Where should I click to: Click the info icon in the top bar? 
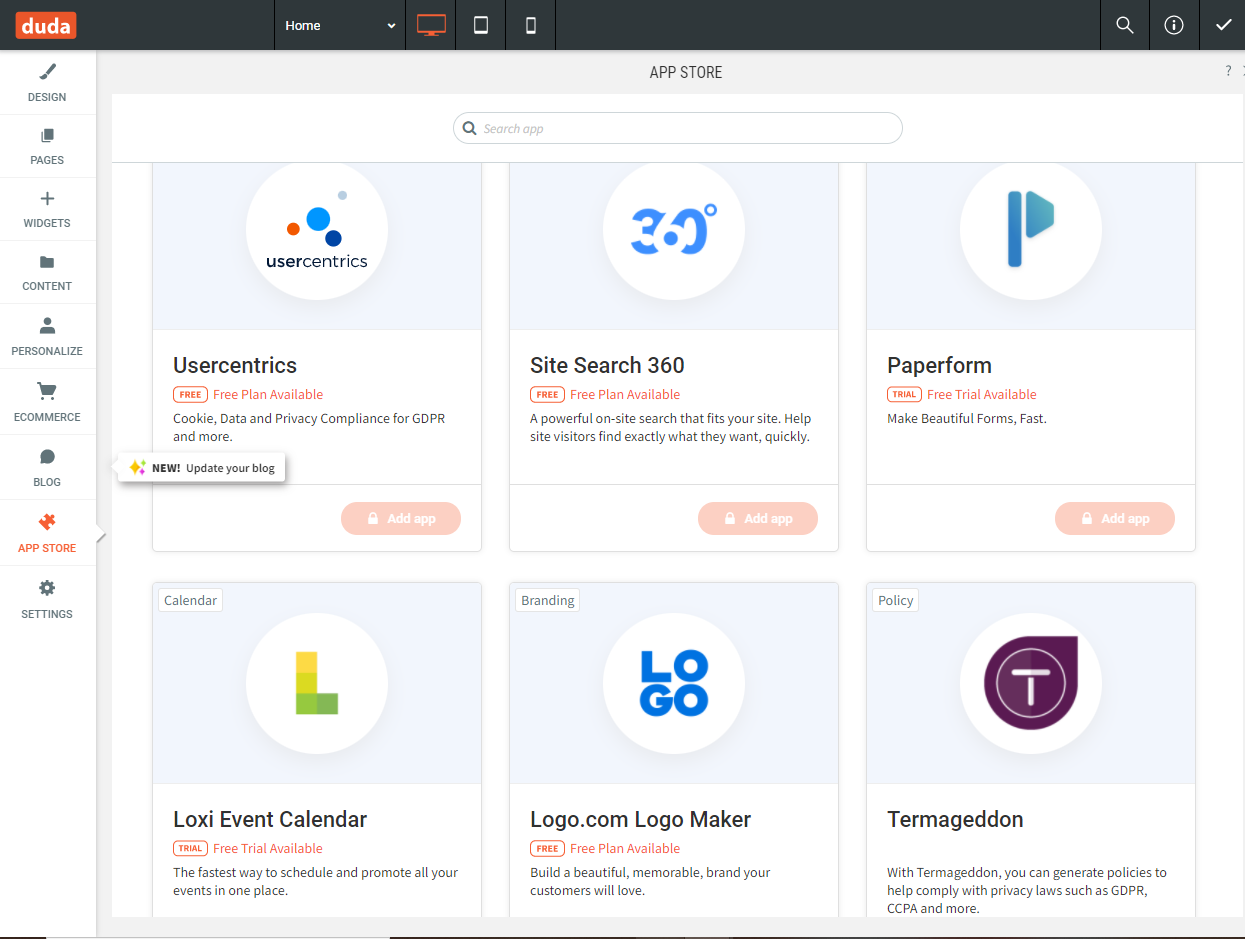click(x=1174, y=25)
